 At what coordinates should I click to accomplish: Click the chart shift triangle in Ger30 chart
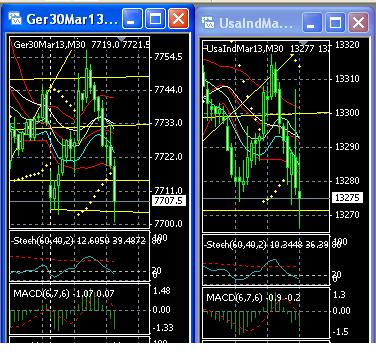(121, 39)
